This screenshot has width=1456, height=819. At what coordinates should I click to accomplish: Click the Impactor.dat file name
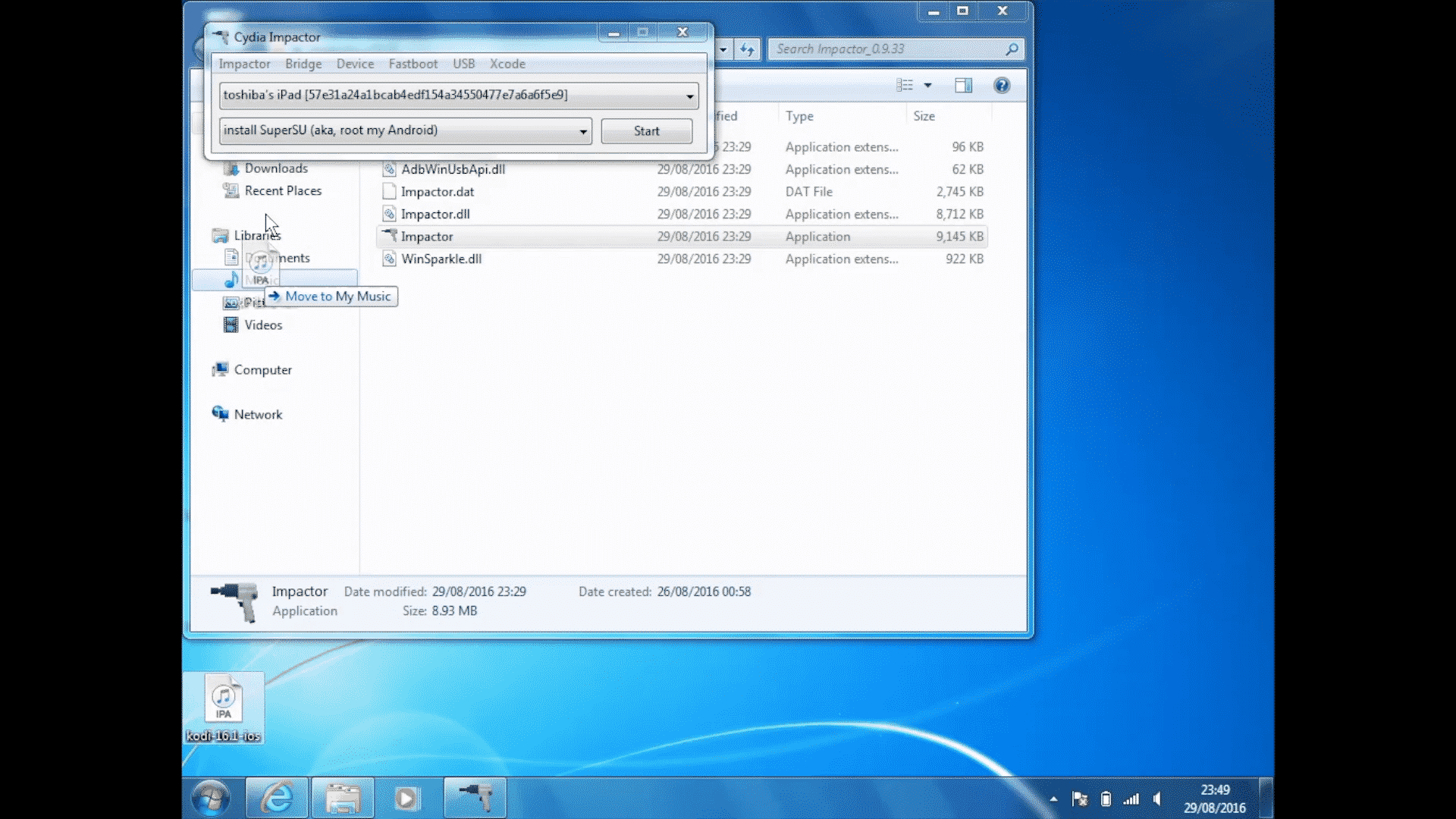pyautogui.click(x=438, y=192)
